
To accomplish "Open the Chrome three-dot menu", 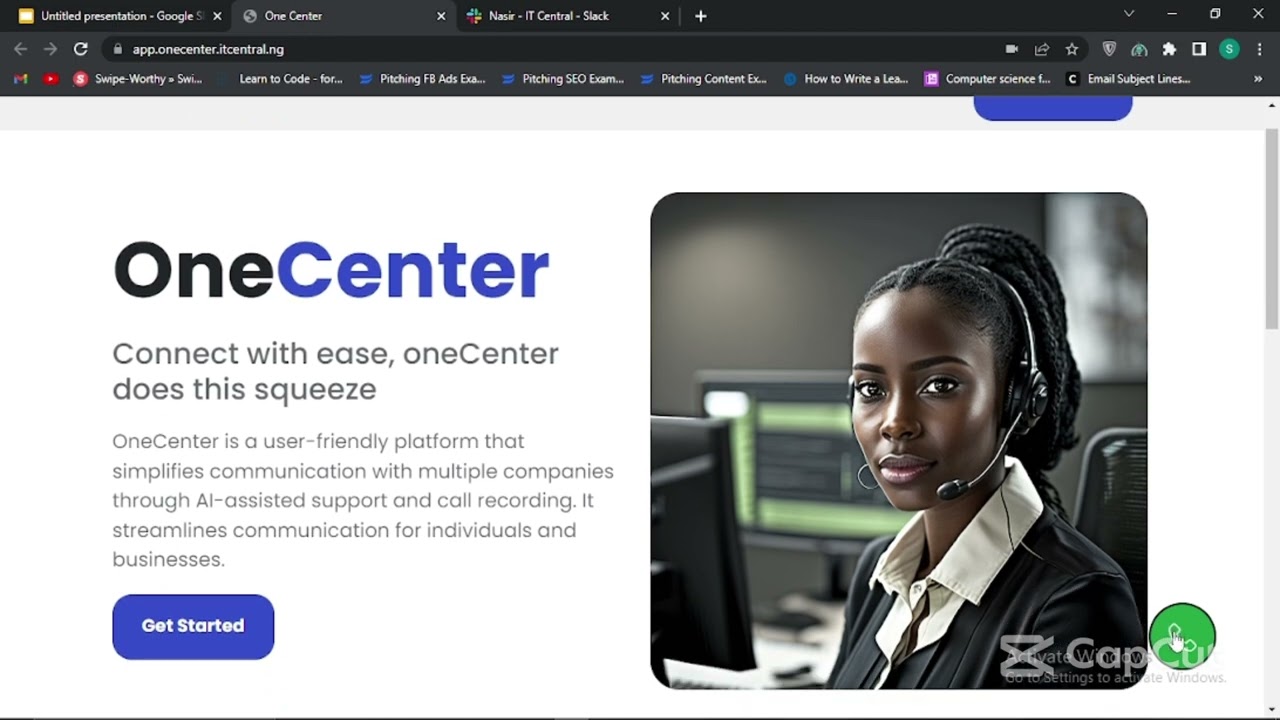I will pos(1259,49).
